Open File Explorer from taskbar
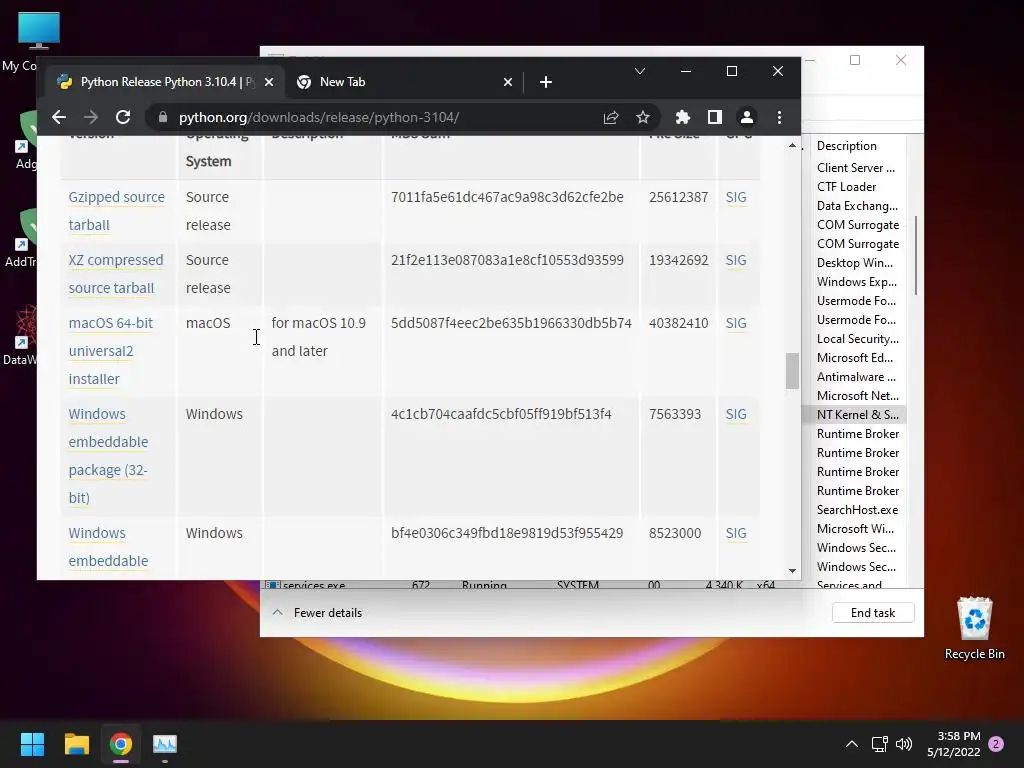The height and width of the screenshot is (768, 1024). click(x=76, y=744)
